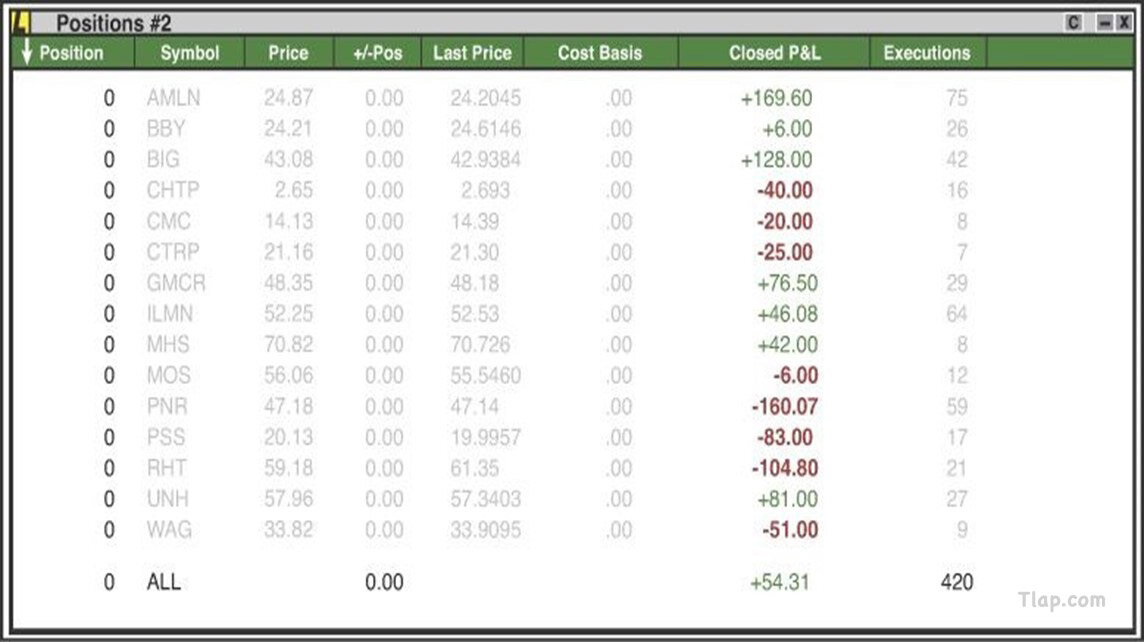Image resolution: width=1144 pixels, height=642 pixels.
Task: Select the RHT symbol row
Action: [x=166, y=468]
